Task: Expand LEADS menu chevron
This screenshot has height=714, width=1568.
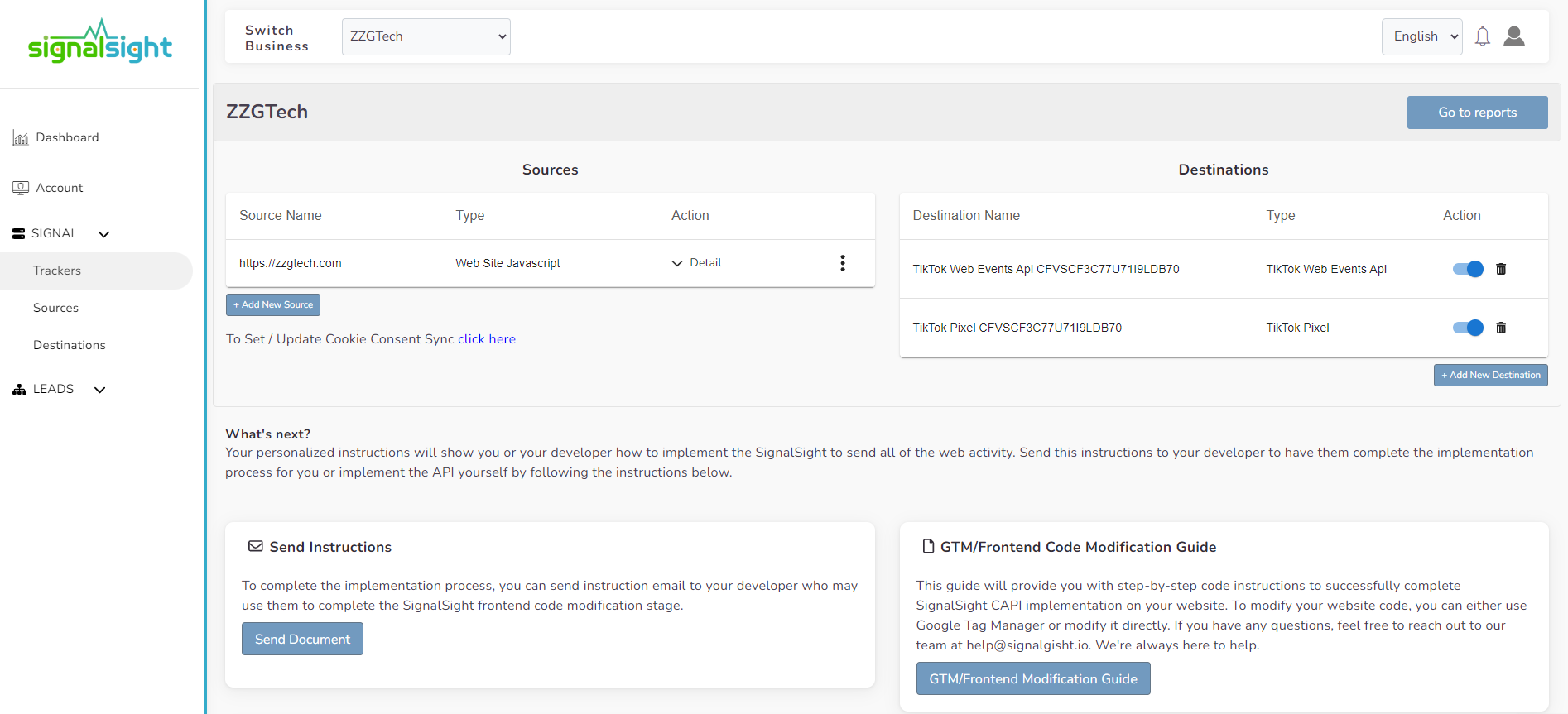Action: (x=100, y=390)
